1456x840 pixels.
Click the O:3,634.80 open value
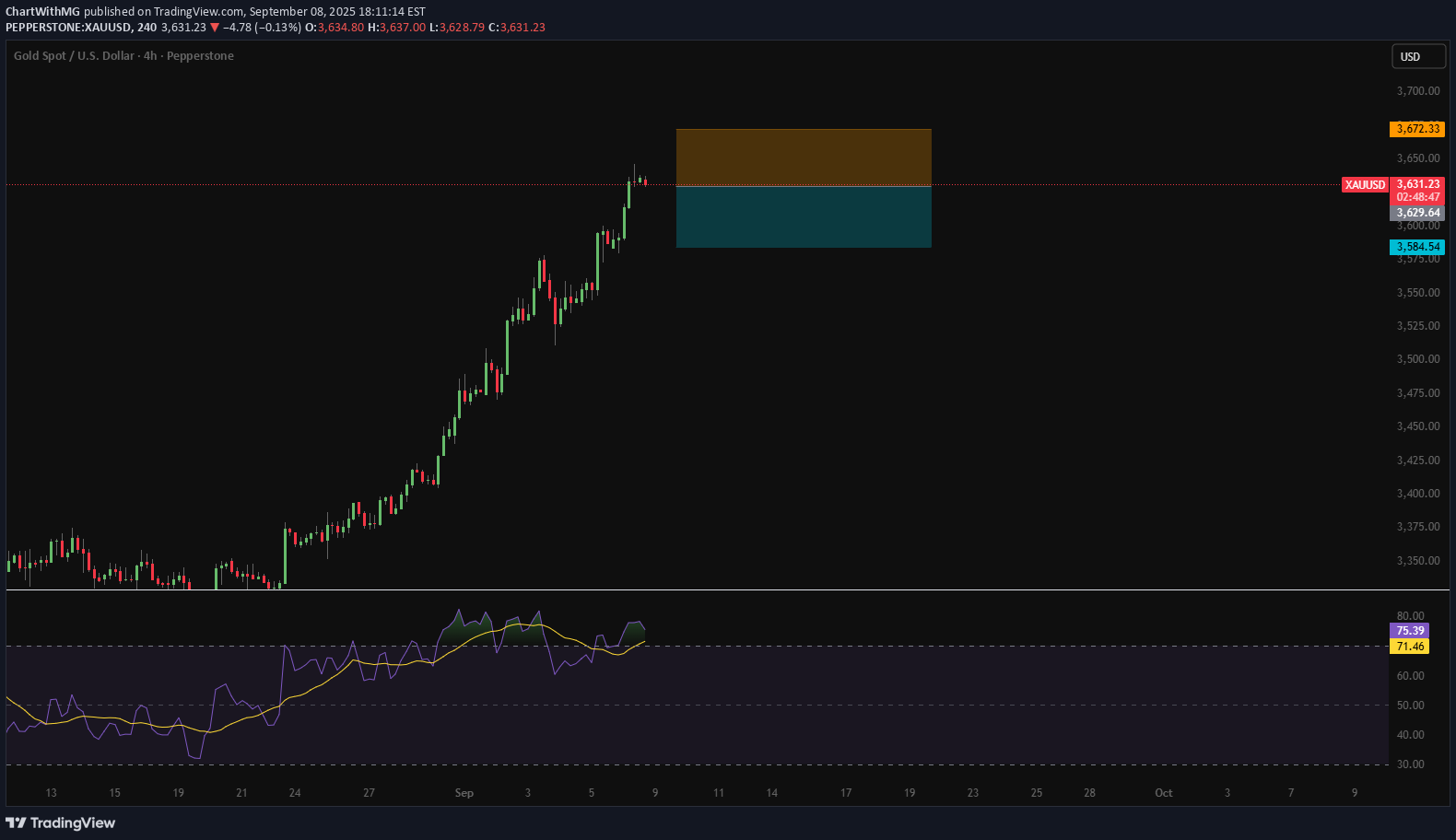click(x=335, y=28)
